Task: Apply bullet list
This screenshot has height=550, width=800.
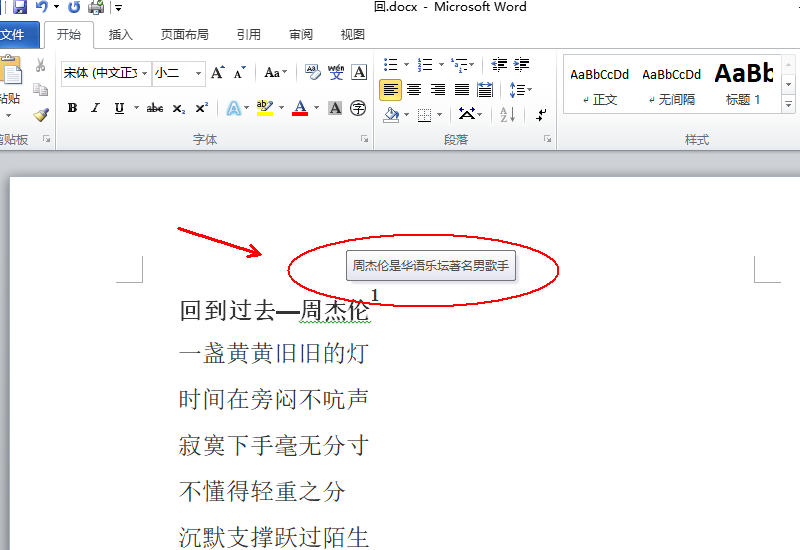Action: pos(391,64)
